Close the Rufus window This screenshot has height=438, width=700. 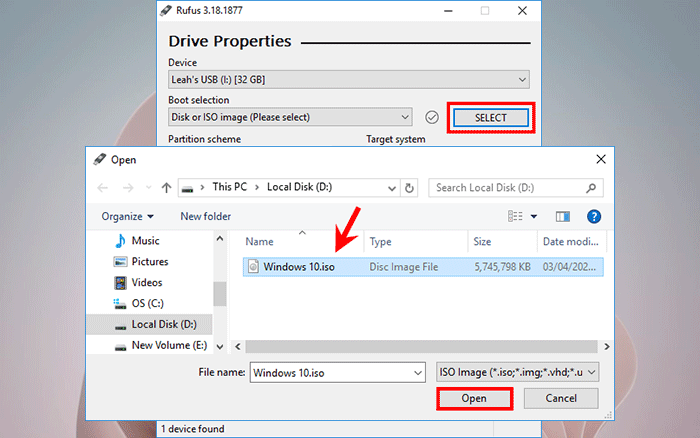[x=522, y=11]
